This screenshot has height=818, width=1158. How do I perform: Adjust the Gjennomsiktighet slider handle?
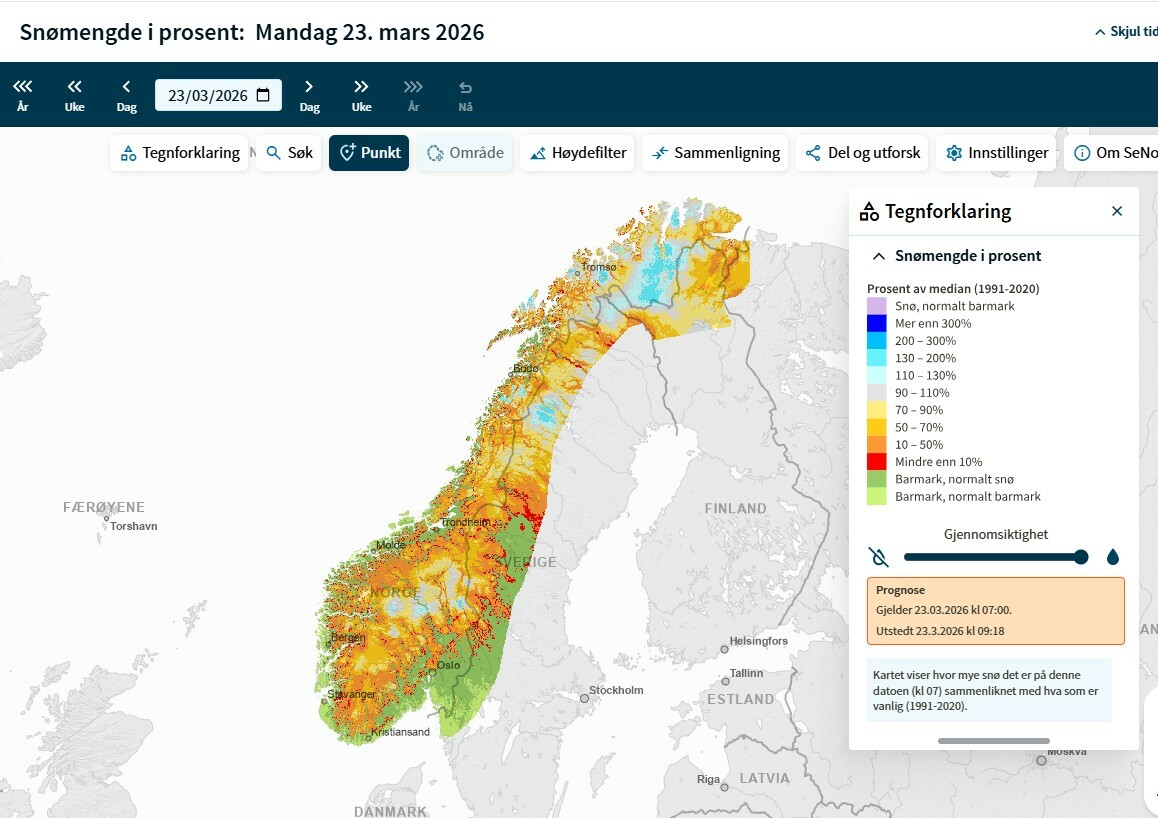click(x=1080, y=557)
